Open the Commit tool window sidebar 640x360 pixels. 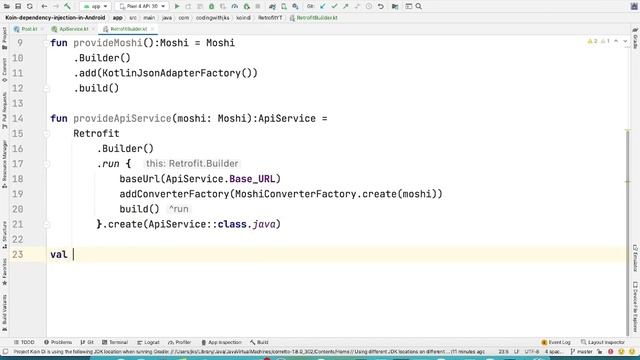click(4, 70)
